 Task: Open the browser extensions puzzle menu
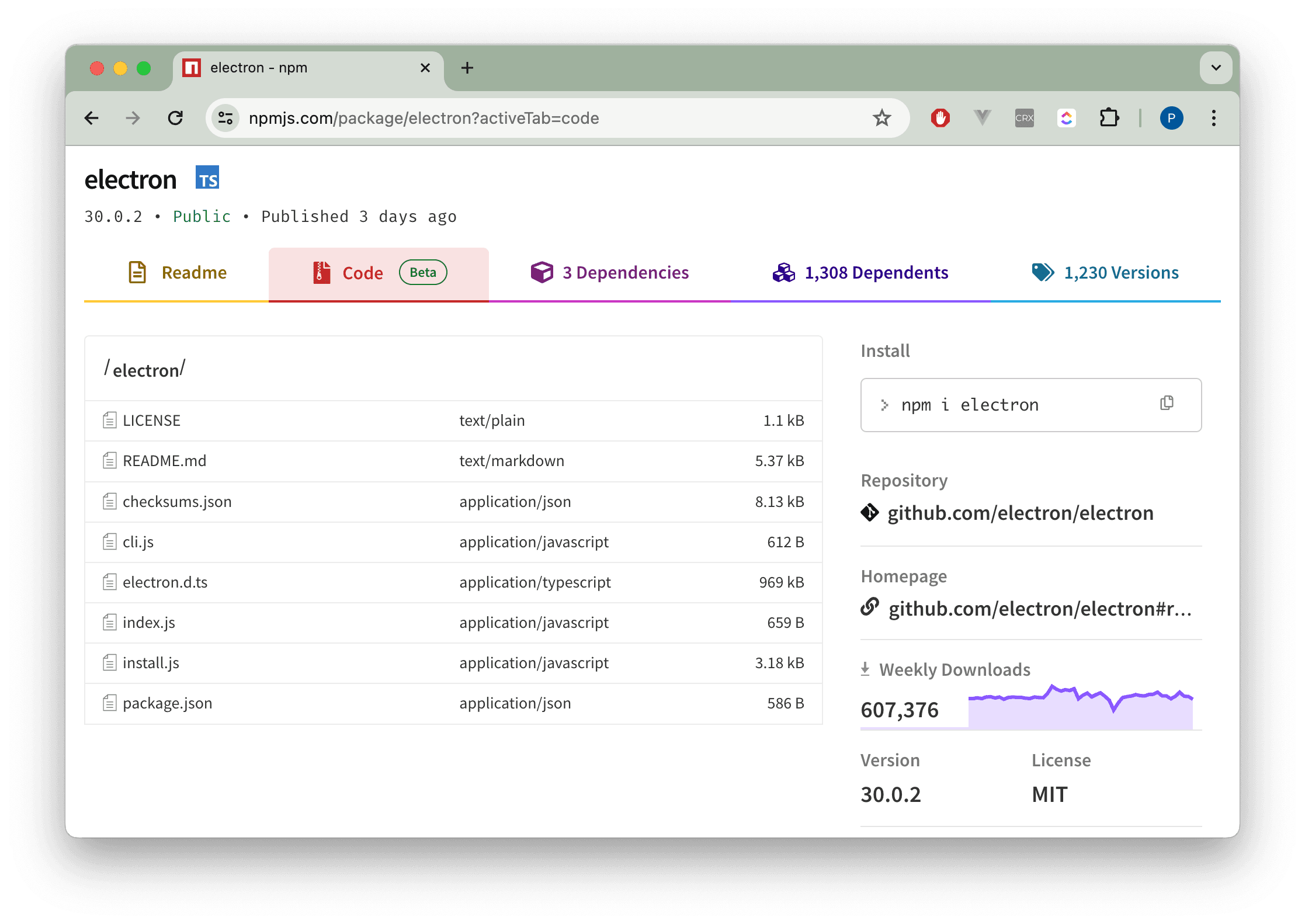pyautogui.click(x=1109, y=118)
